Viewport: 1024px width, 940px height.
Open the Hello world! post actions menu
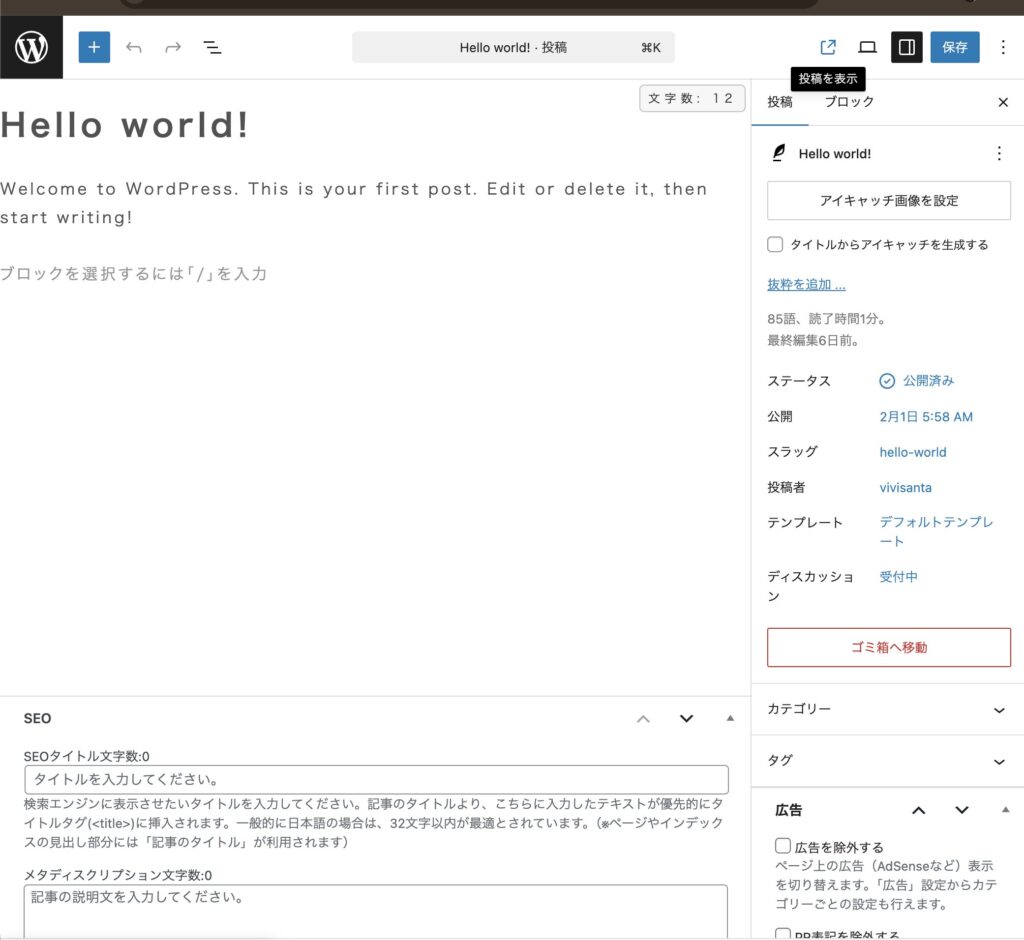pyautogui.click(x=998, y=153)
